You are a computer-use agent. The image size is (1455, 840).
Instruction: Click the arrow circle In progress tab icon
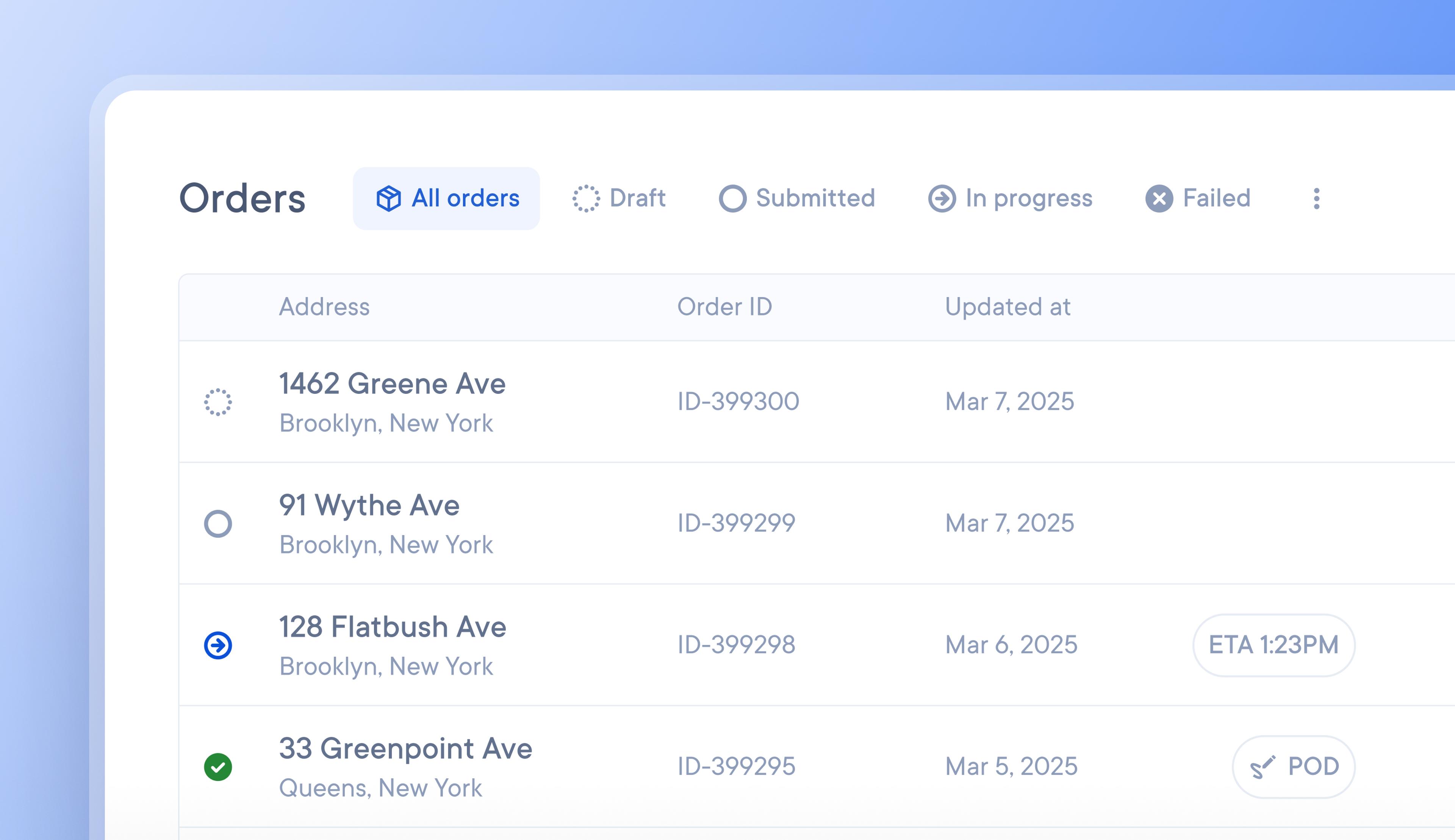942,198
